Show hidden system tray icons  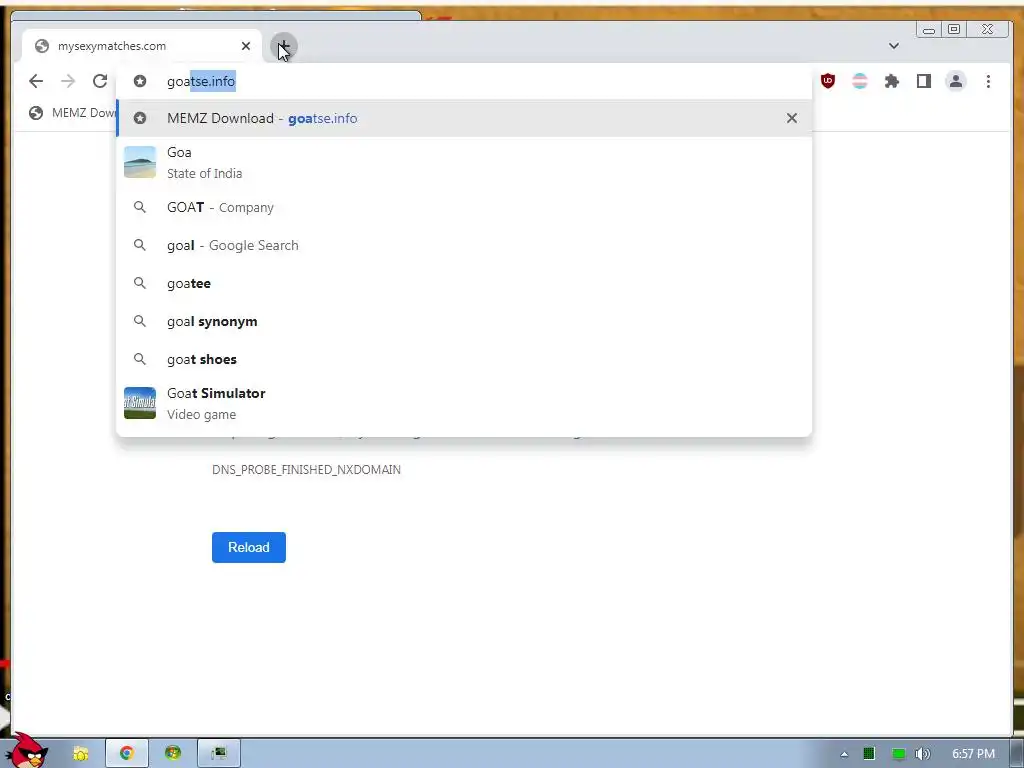click(x=844, y=754)
